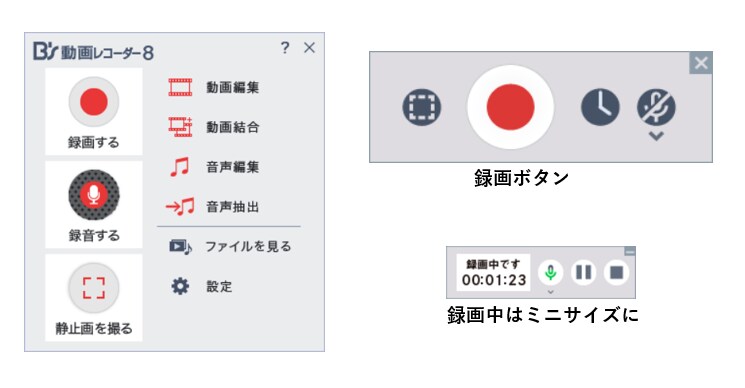
Task: Toggle the green microphone in mini recorder
Action: (x=550, y=273)
